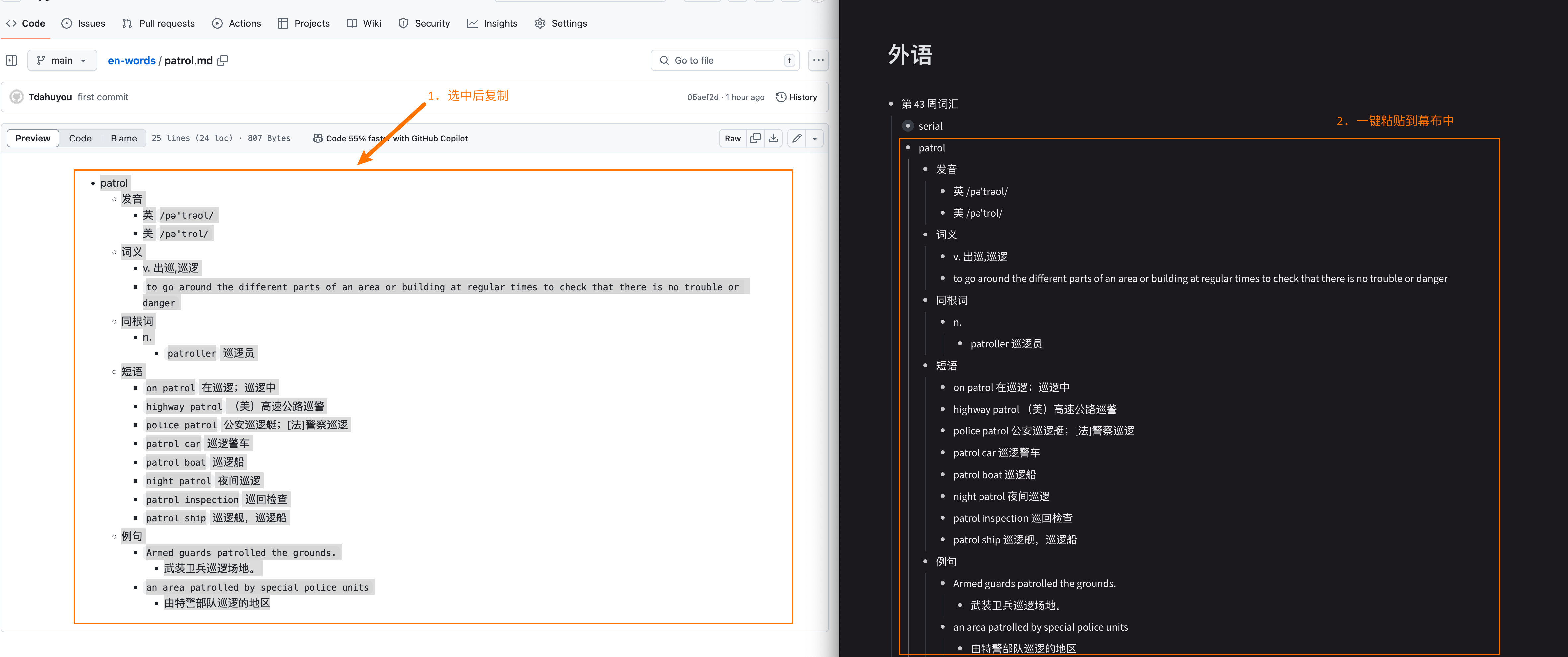This screenshot has height=657, width=1568.
Task: Open the Raw file view
Action: pyautogui.click(x=732, y=138)
